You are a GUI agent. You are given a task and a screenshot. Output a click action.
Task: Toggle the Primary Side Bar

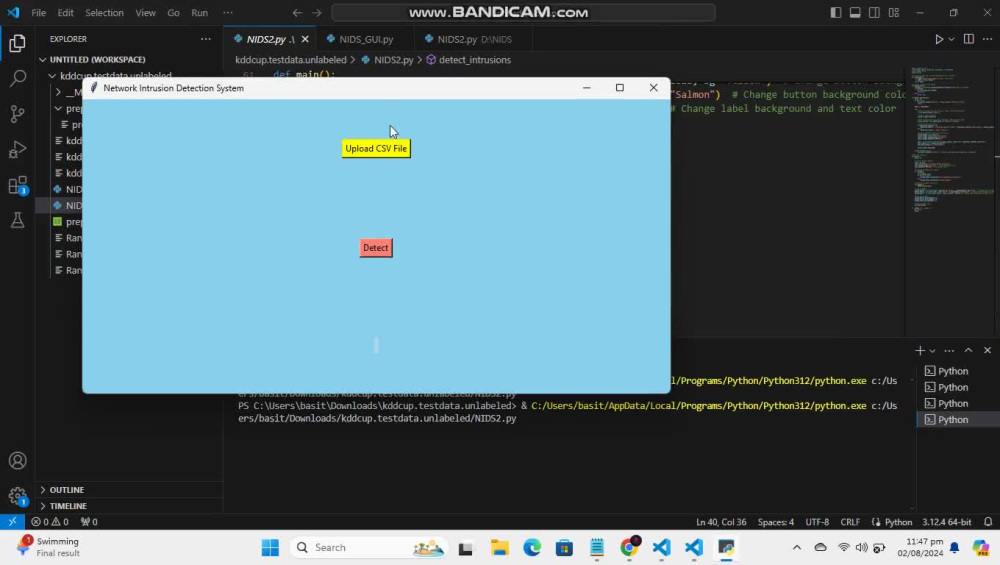(x=835, y=12)
